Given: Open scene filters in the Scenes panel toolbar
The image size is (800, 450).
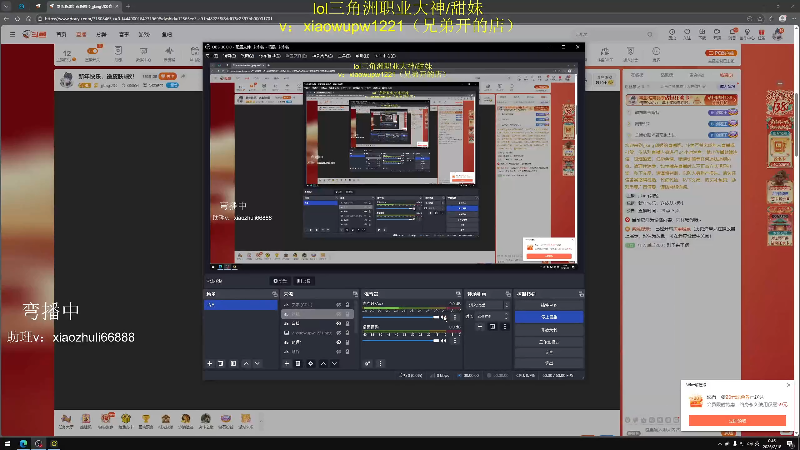Looking at the screenshot, I should click(233, 364).
